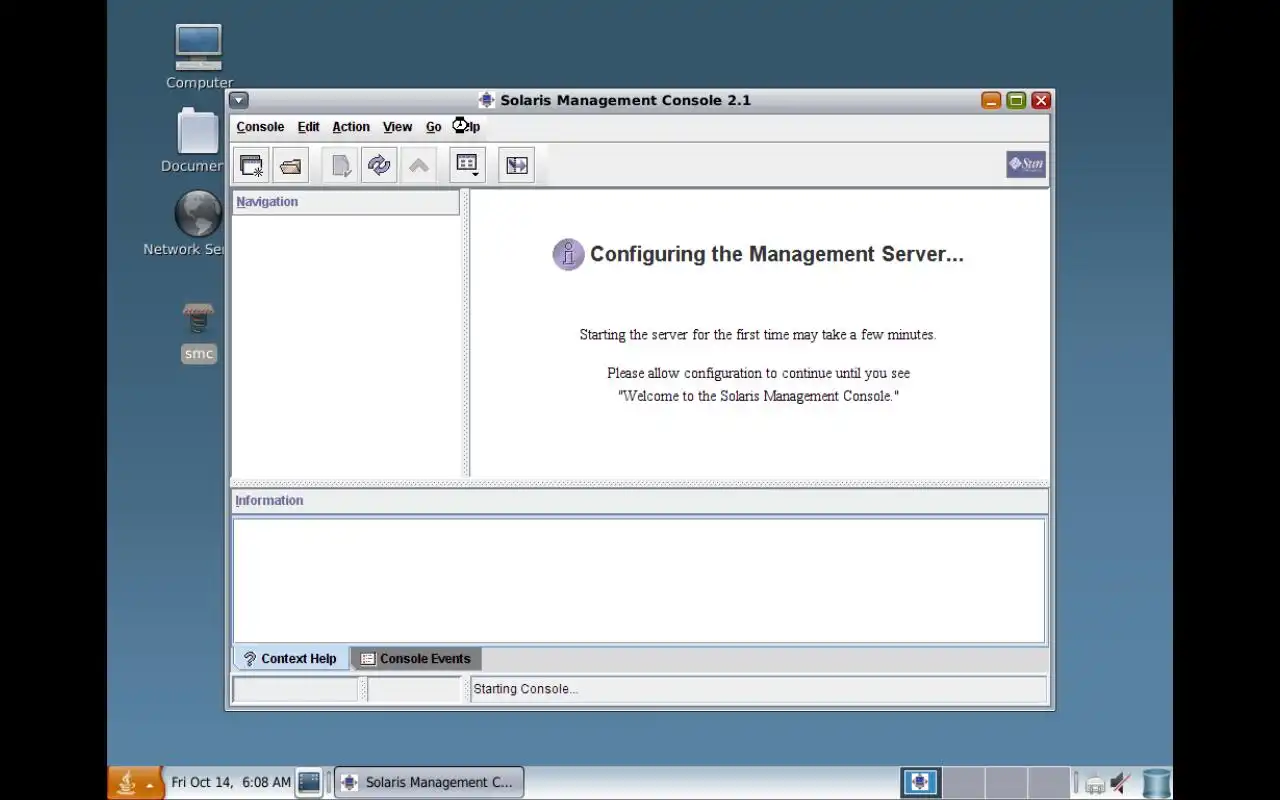1280x800 pixels.
Task: Close the Solaris Management Console window
Action: [1041, 100]
